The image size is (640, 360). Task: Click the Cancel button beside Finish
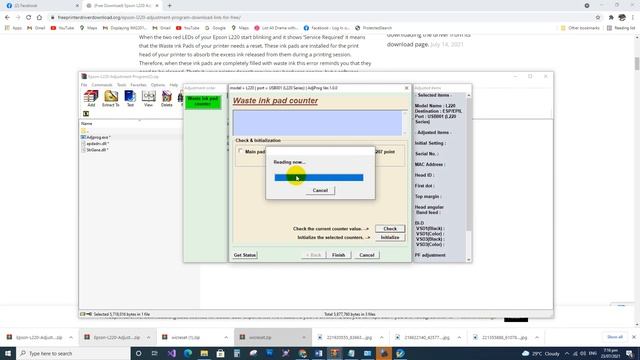tap(367, 255)
